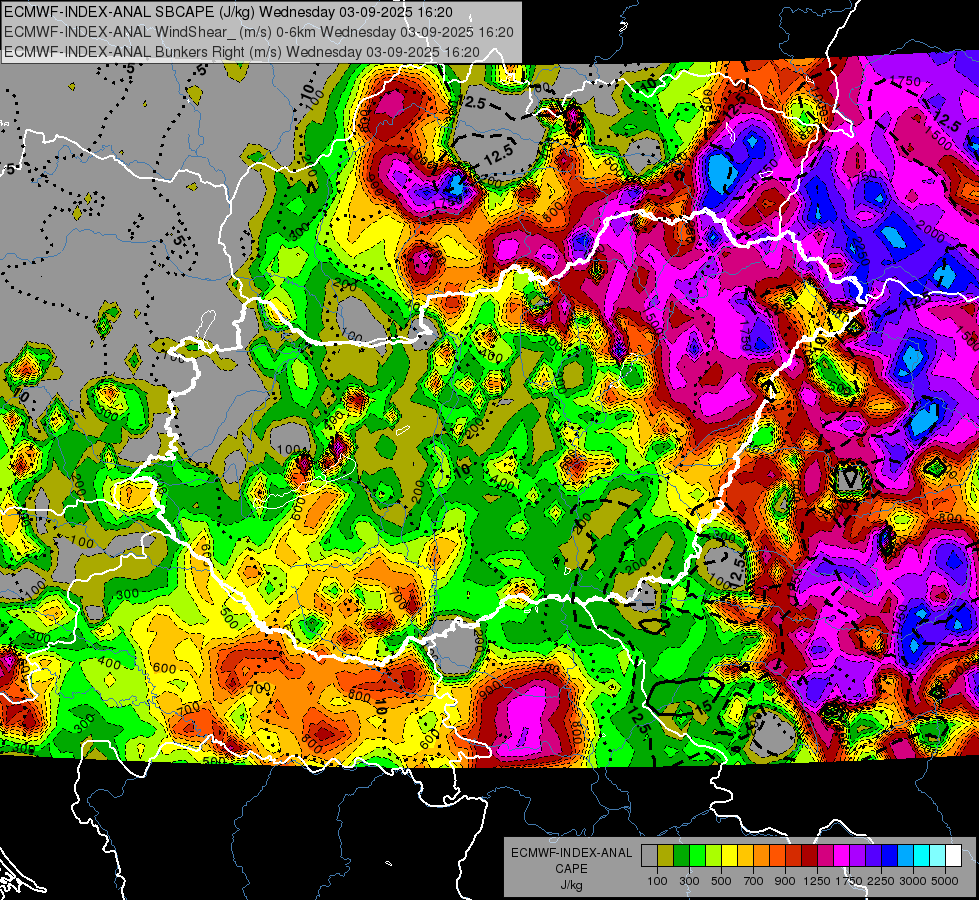The width and height of the screenshot is (979, 900).
Task: Click the 100 legend tick label
Action: pyautogui.click(x=657, y=881)
